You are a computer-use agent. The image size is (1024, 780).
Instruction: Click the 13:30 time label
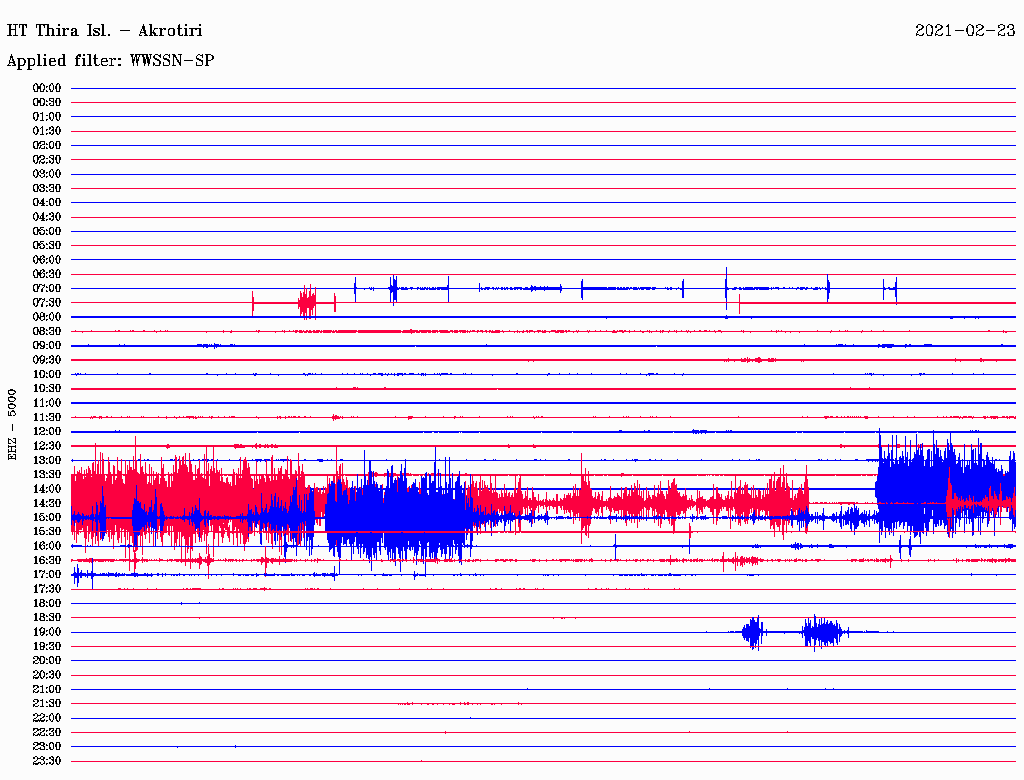coord(47,475)
